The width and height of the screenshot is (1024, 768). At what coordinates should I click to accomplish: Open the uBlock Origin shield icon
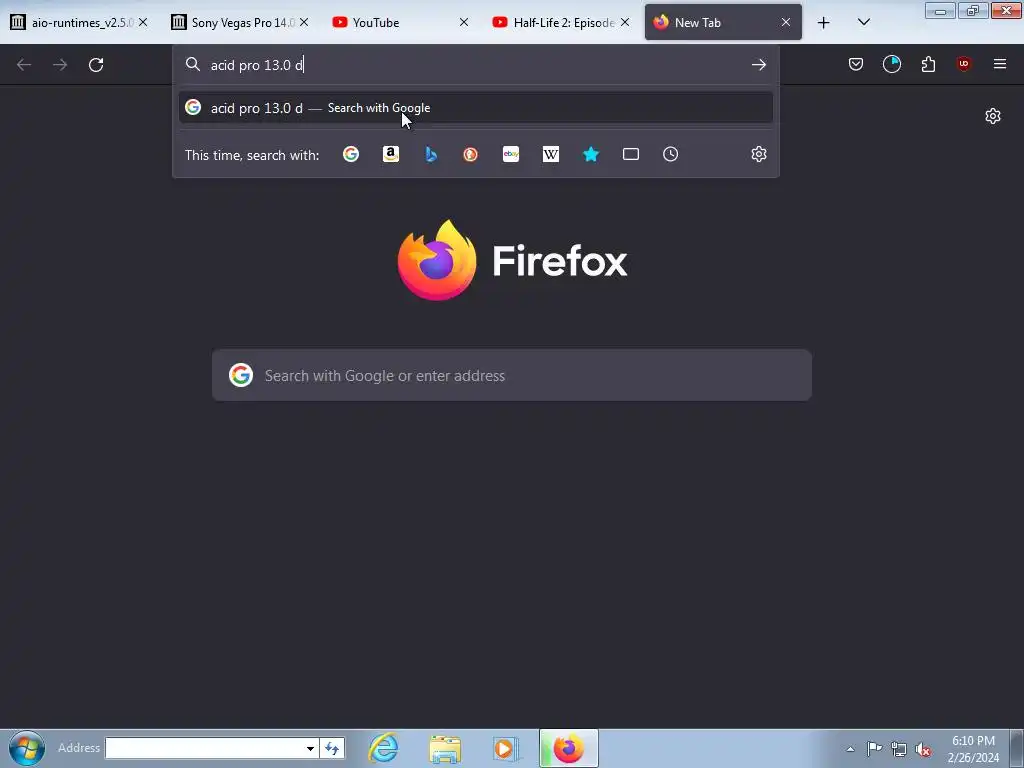tap(964, 64)
